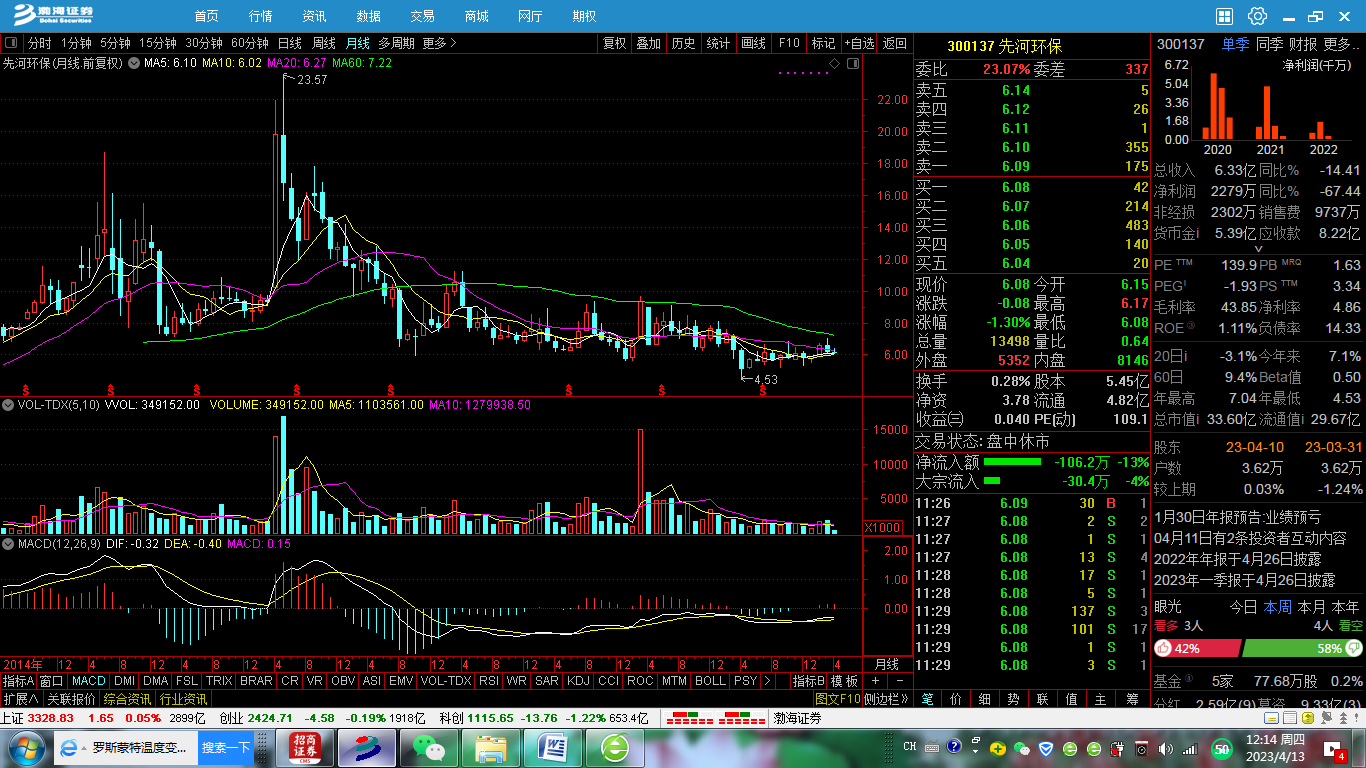The image size is (1366, 768).
Task: Click +自选 to add to watchlist
Action: [x=860, y=43]
